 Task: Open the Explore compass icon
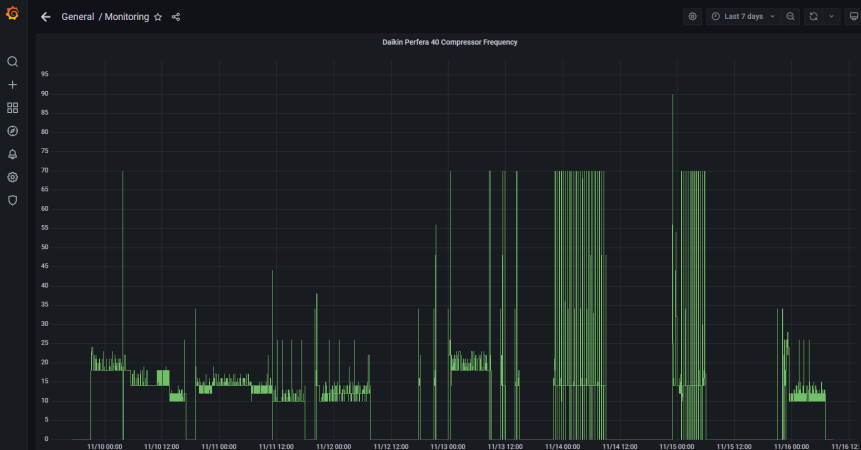(12, 131)
